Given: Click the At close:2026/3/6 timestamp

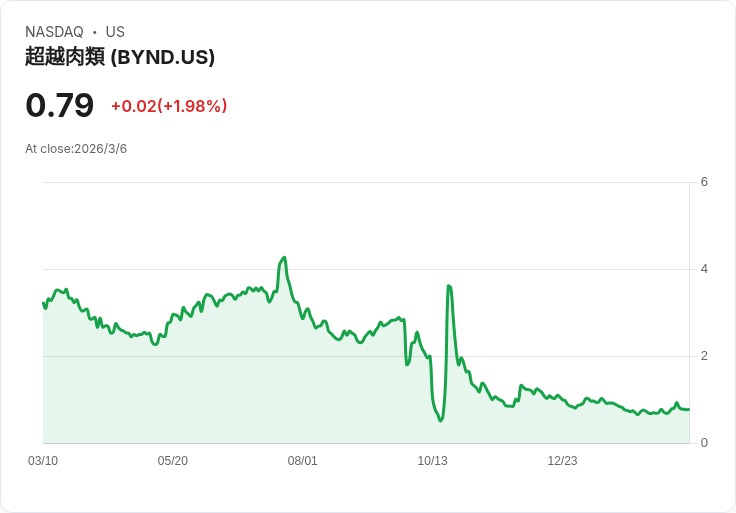Looking at the screenshot, I should tap(76, 149).
